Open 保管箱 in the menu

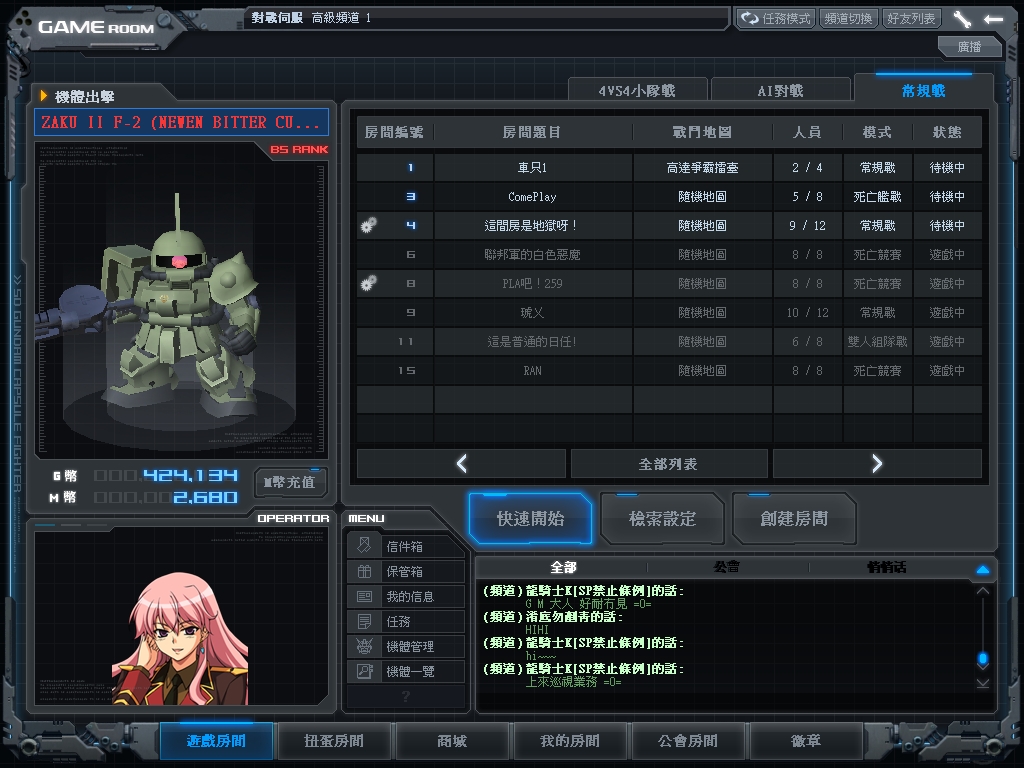tap(406, 571)
